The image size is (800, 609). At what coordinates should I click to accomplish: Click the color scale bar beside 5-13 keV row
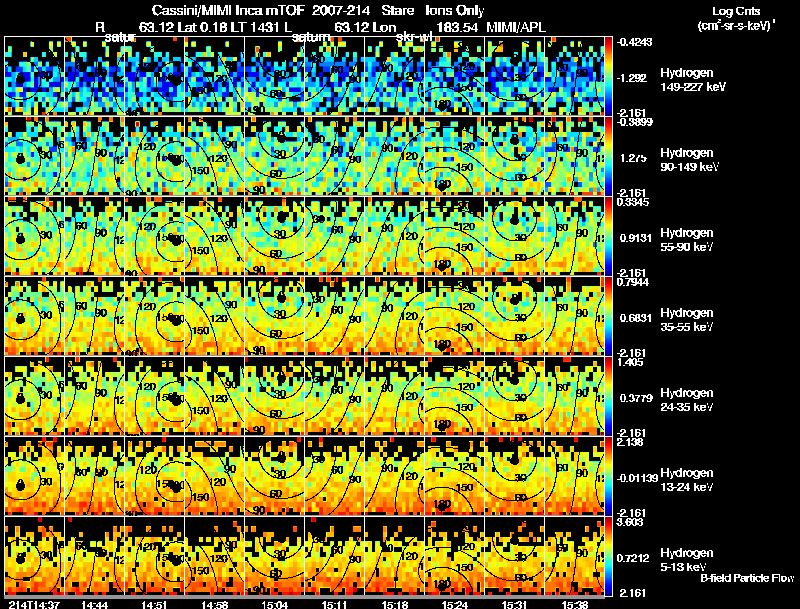pyautogui.click(x=608, y=556)
